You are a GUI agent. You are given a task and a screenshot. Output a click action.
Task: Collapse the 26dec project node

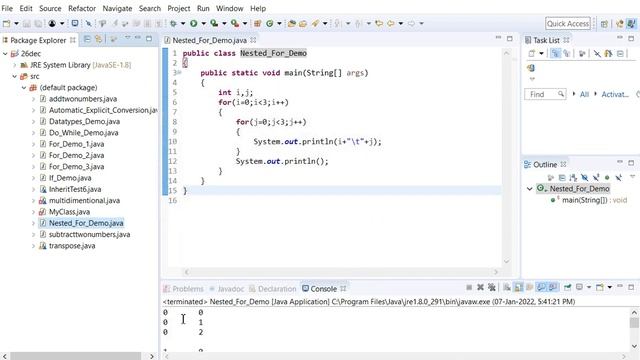pyautogui.click(x=5, y=53)
